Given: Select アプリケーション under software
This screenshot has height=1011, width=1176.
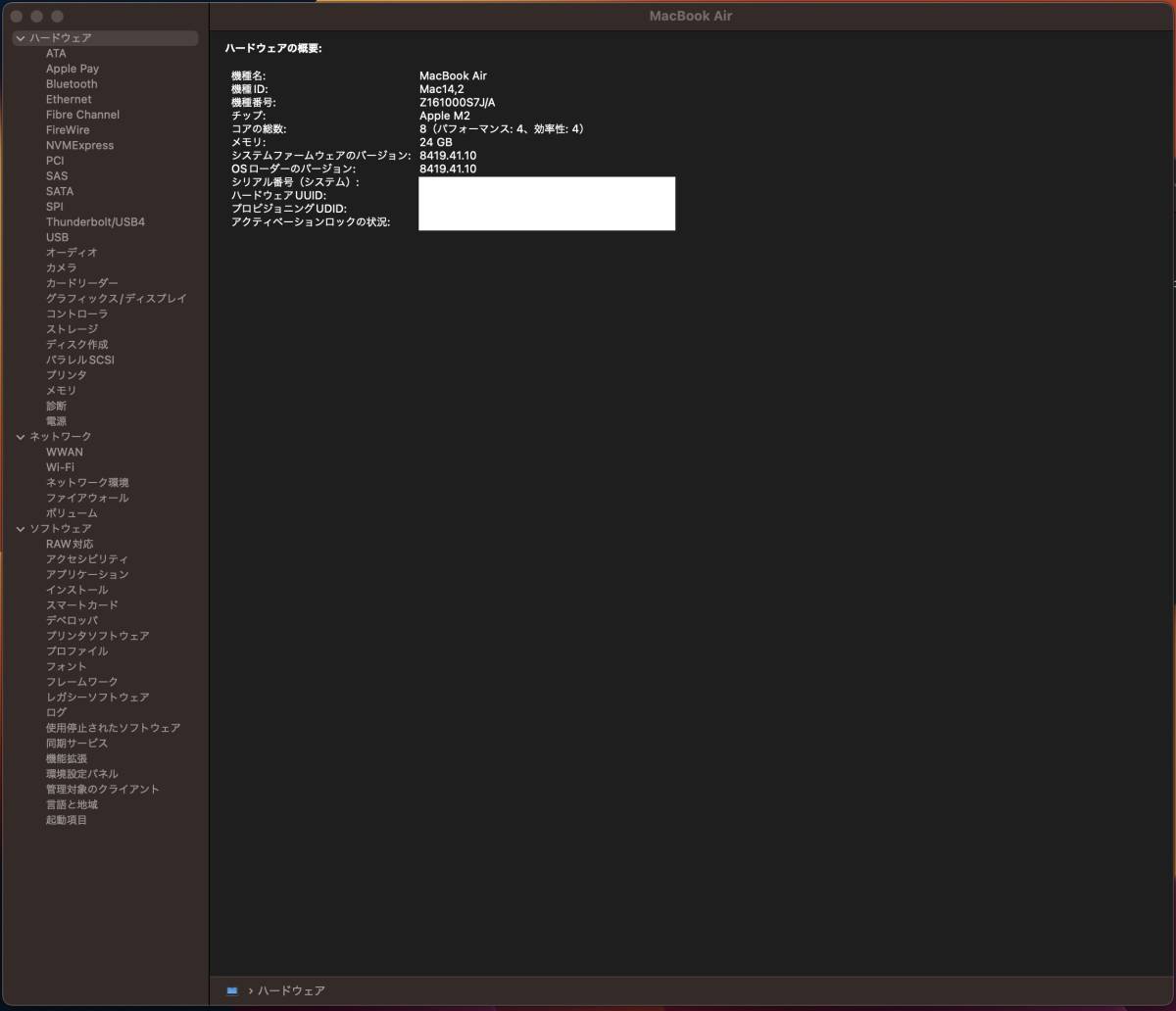Looking at the screenshot, I should [x=87, y=574].
